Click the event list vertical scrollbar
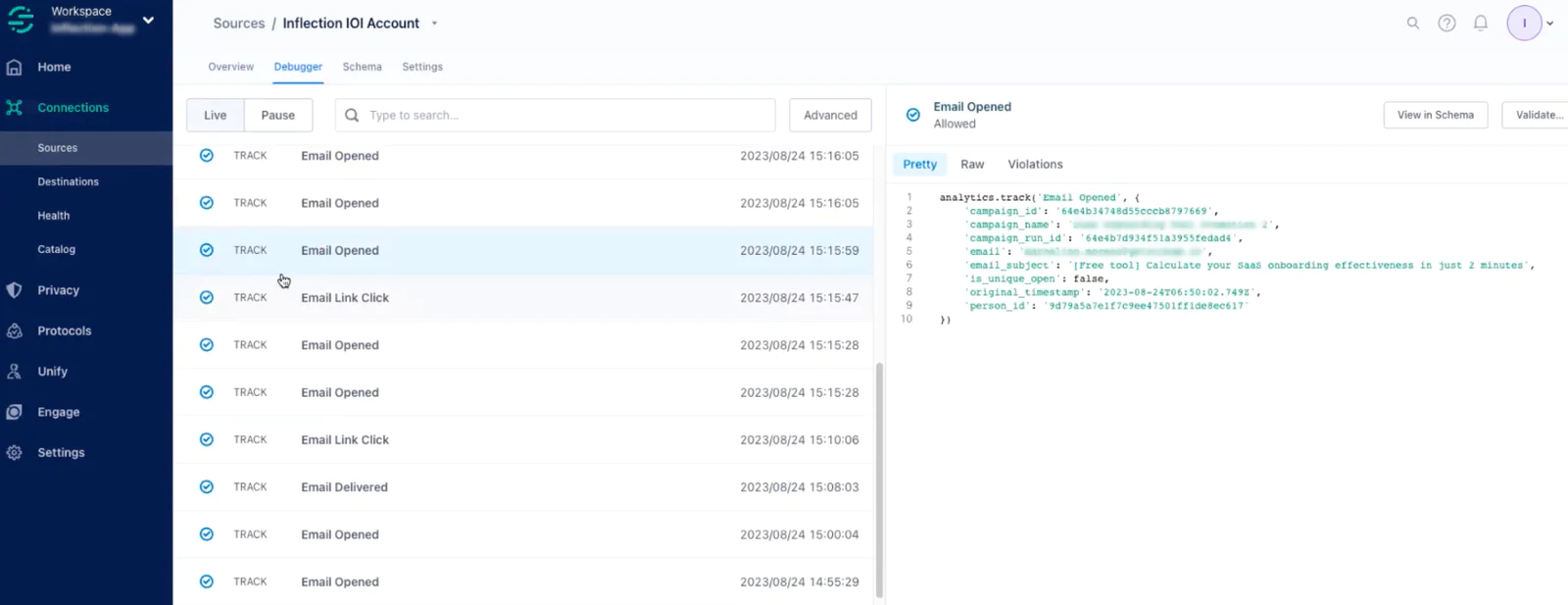 click(x=879, y=480)
